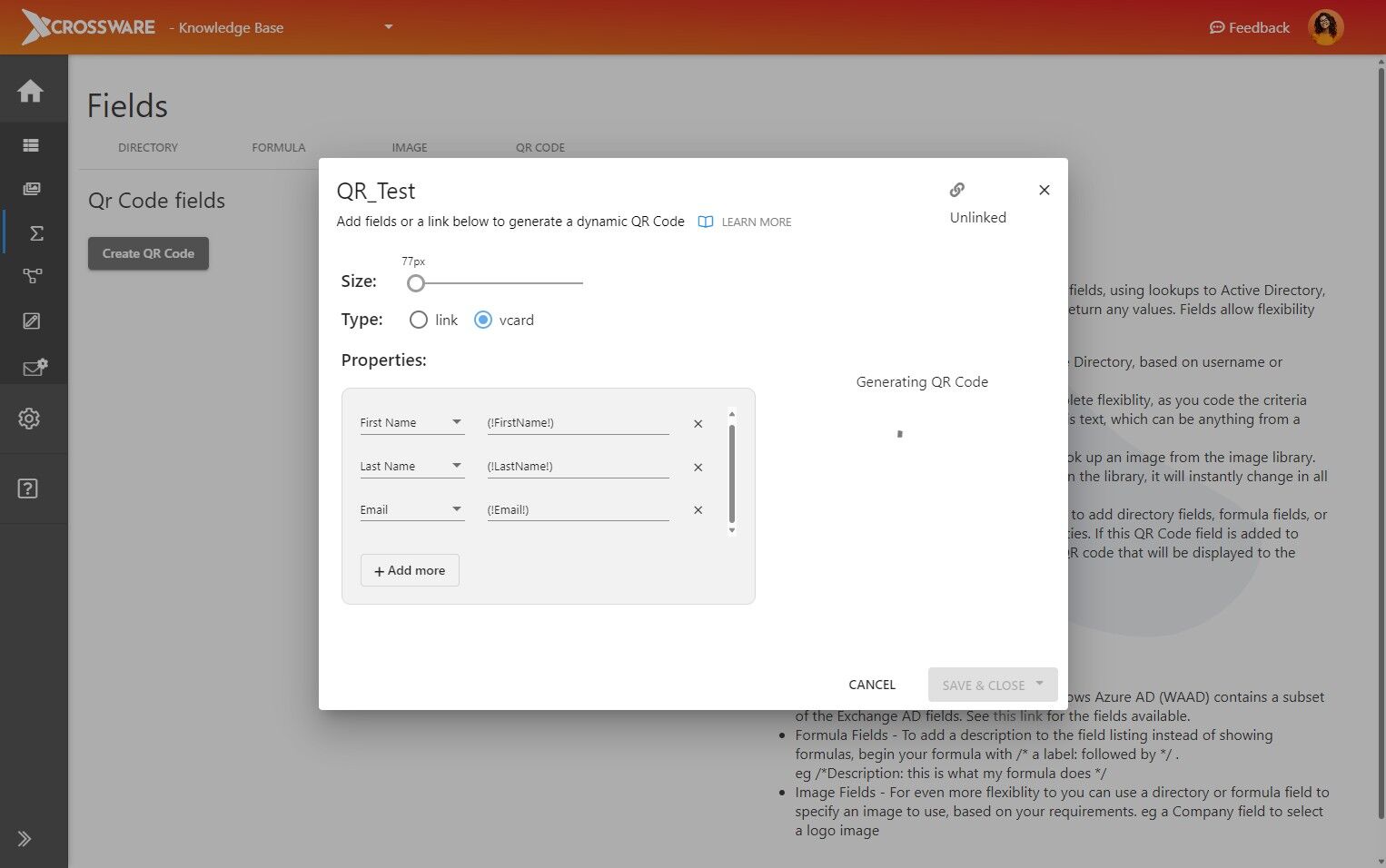Switch to the Formula tab
This screenshot has height=868, width=1386.
(279, 147)
